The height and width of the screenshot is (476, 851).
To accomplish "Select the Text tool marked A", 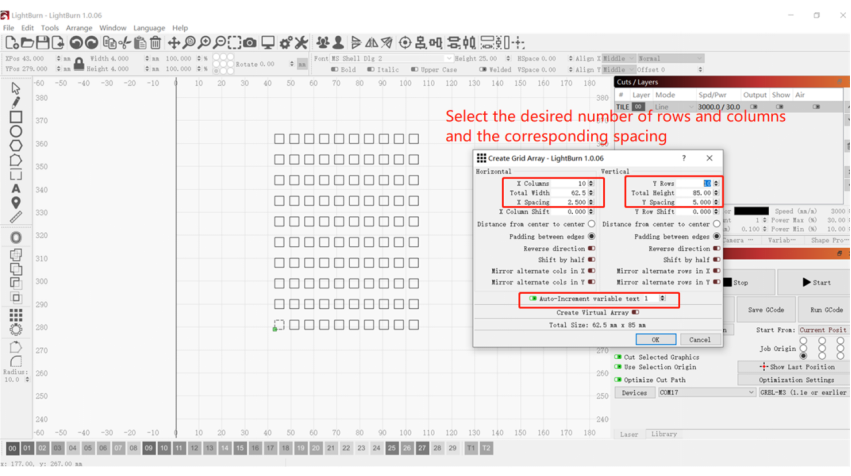I will click(16, 188).
